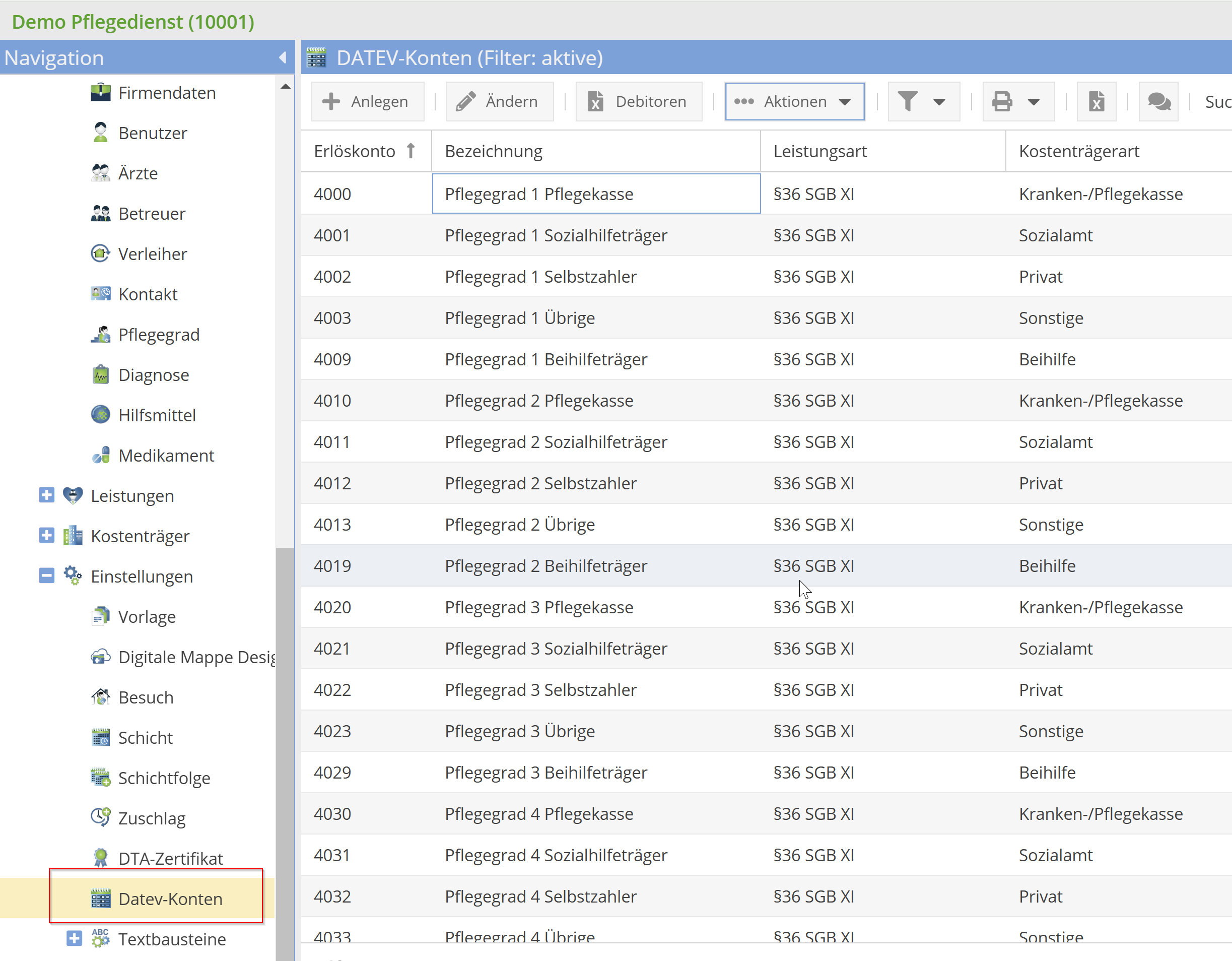Expand the Leistungen tree node
The height and width of the screenshot is (961, 1232).
[x=47, y=495]
